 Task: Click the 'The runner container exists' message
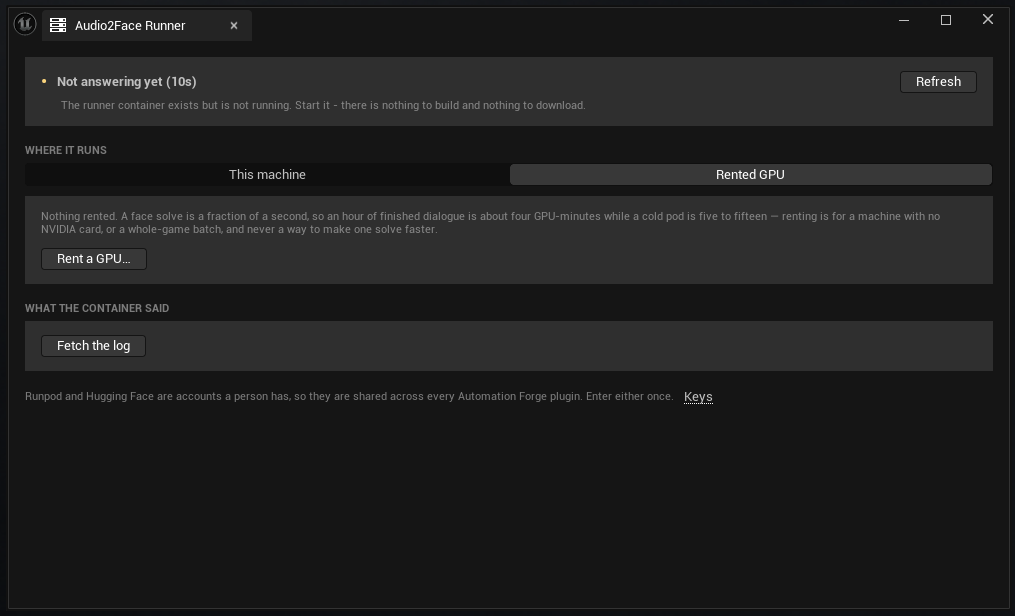[323, 105]
